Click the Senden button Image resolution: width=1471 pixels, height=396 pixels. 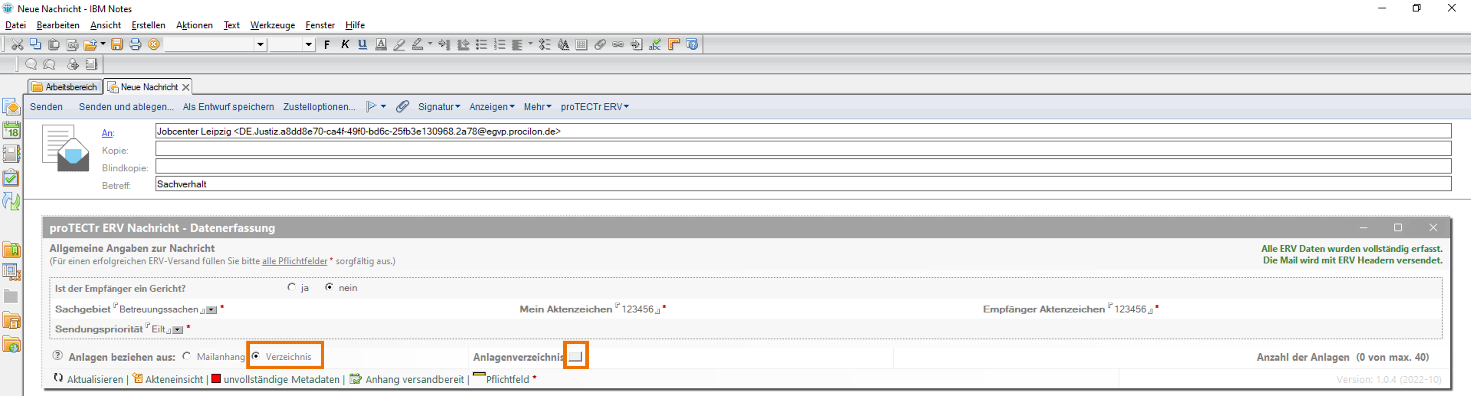[x=46, y=106]
